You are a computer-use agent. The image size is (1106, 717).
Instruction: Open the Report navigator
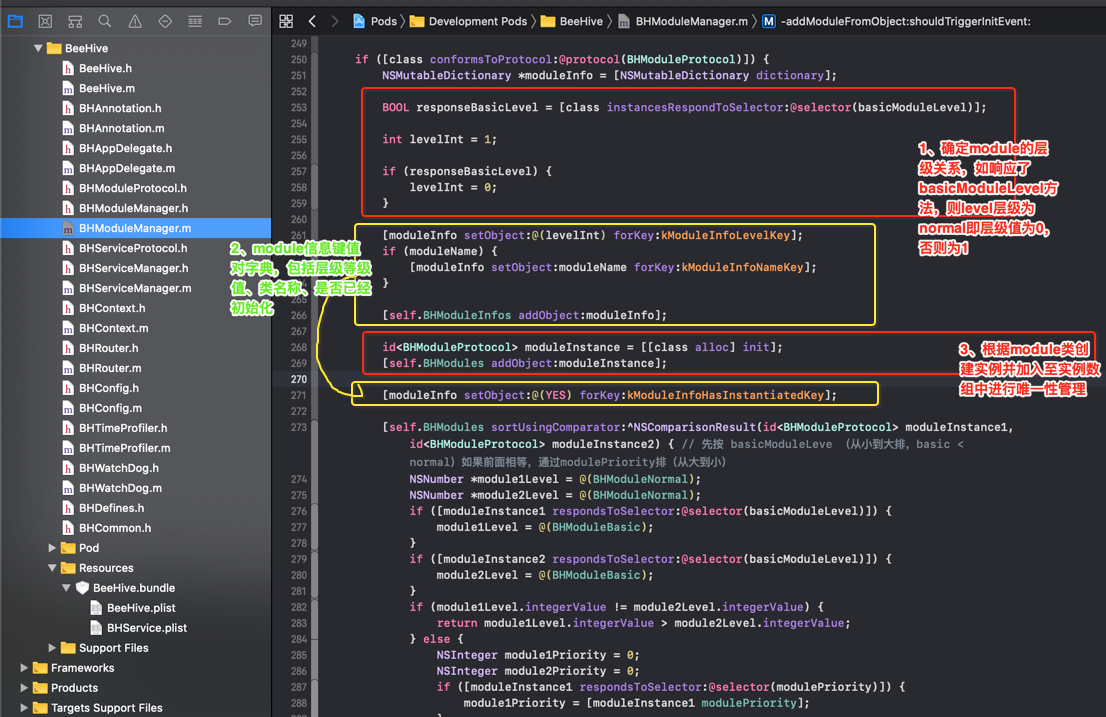(255, 21)
